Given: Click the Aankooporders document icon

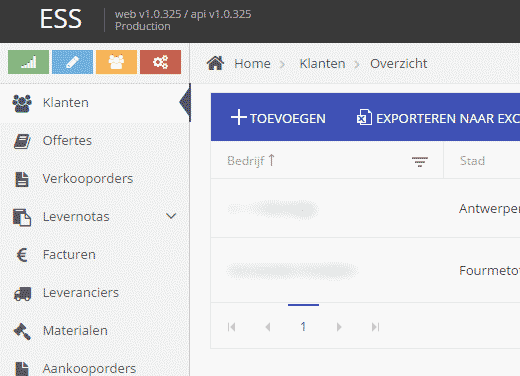Looking at the screenshot, I should tap(22, 369).
